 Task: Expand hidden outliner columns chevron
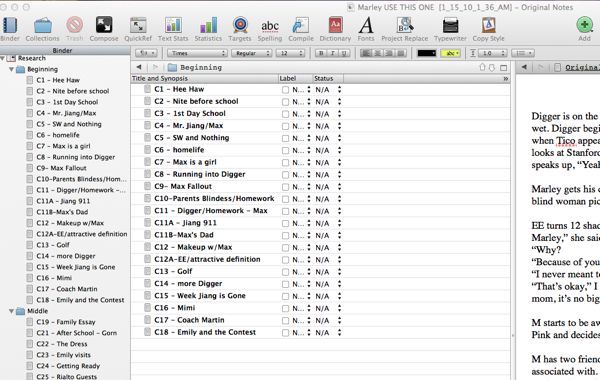tap(505, 78)
